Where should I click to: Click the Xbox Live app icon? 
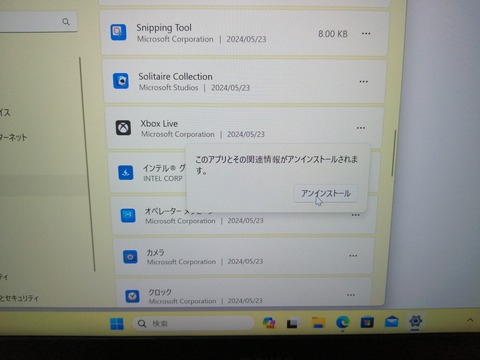pyautogui.click(x=123, y=128)
